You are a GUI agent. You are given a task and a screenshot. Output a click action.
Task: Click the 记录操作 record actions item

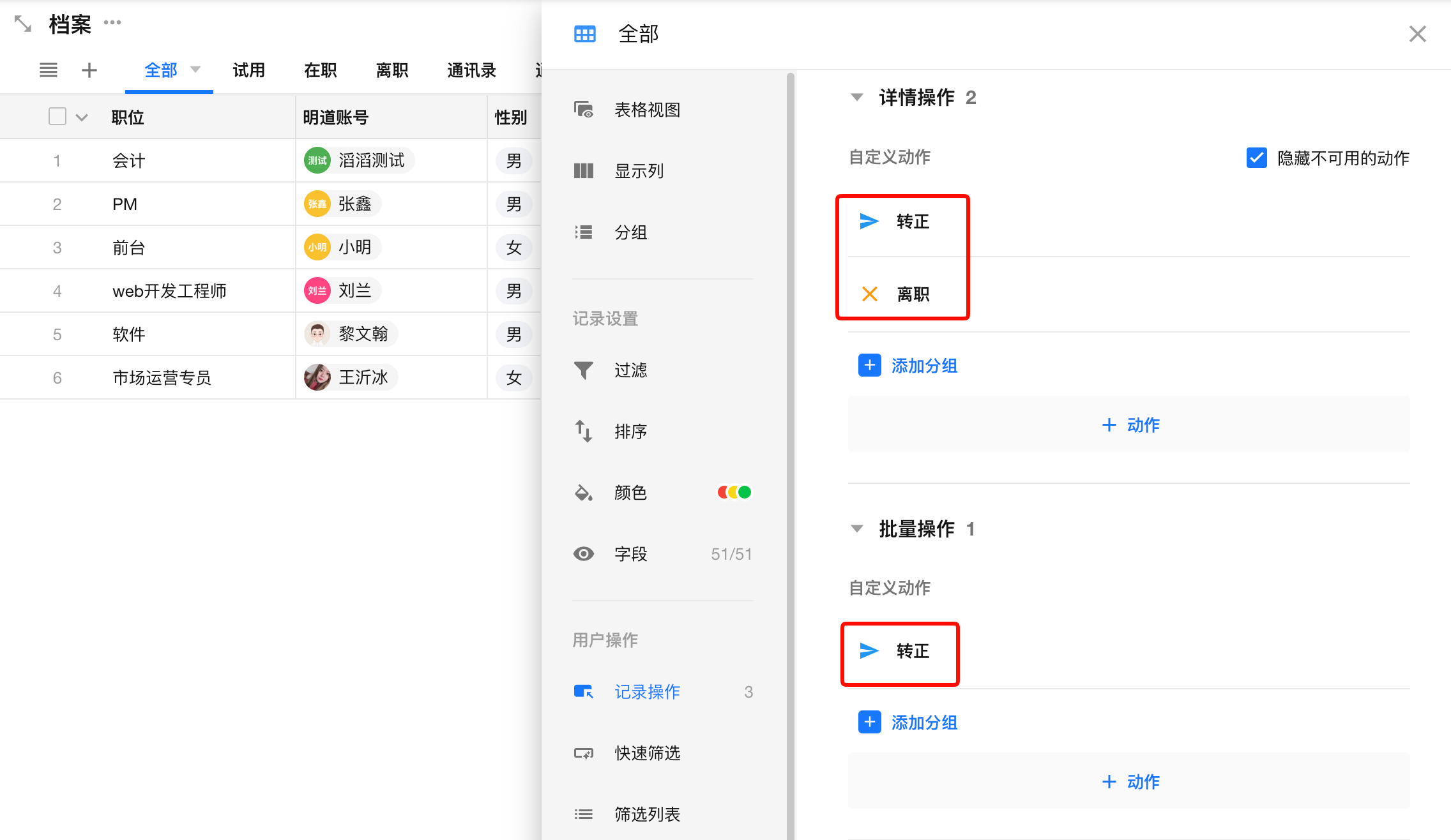tap(663, 692)
